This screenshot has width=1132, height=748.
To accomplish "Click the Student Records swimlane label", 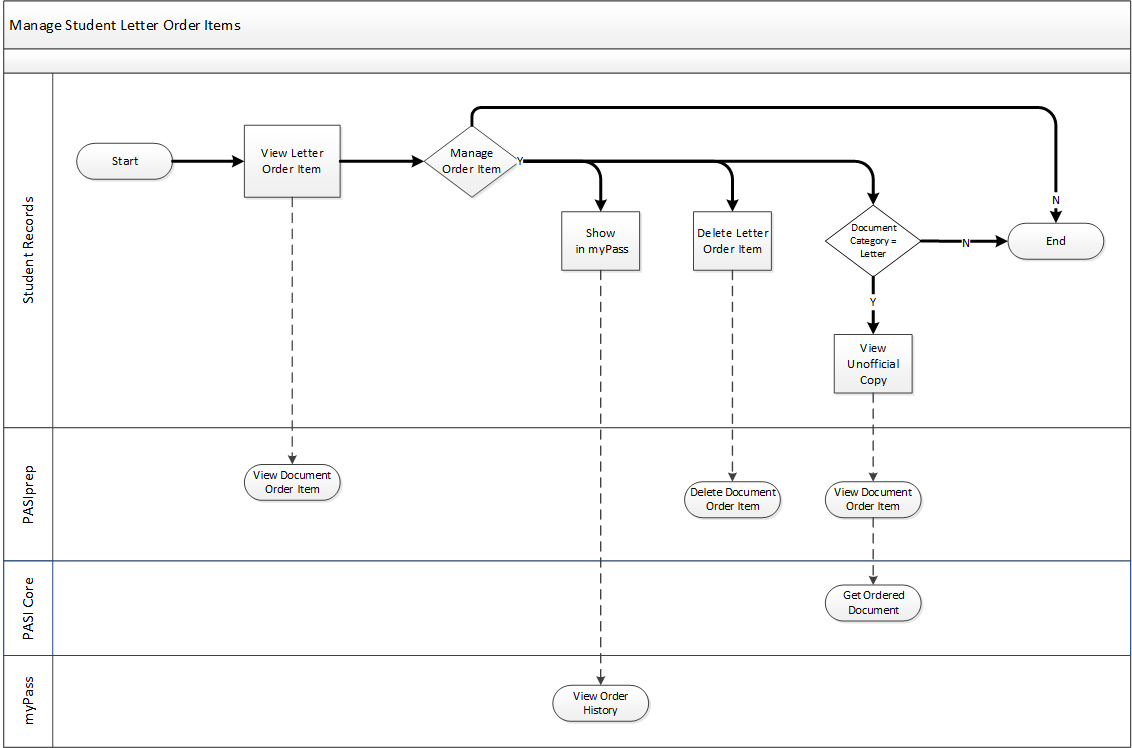I will pos(29,251).
